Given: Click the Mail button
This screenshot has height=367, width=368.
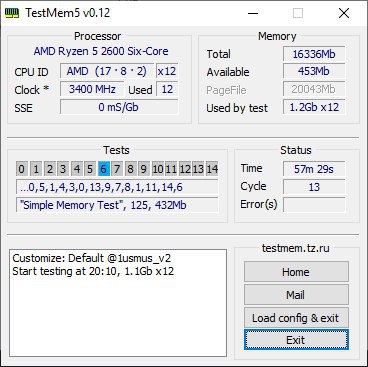Looking at the screenshot, I should pyautogui.click(x=296, y=295).
